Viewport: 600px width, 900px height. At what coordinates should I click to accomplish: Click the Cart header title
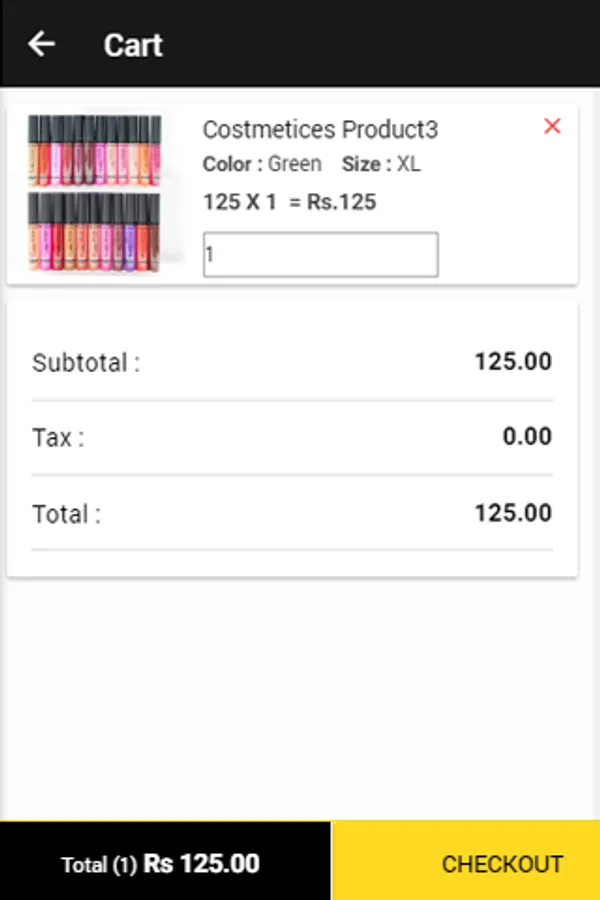(133, 45)
